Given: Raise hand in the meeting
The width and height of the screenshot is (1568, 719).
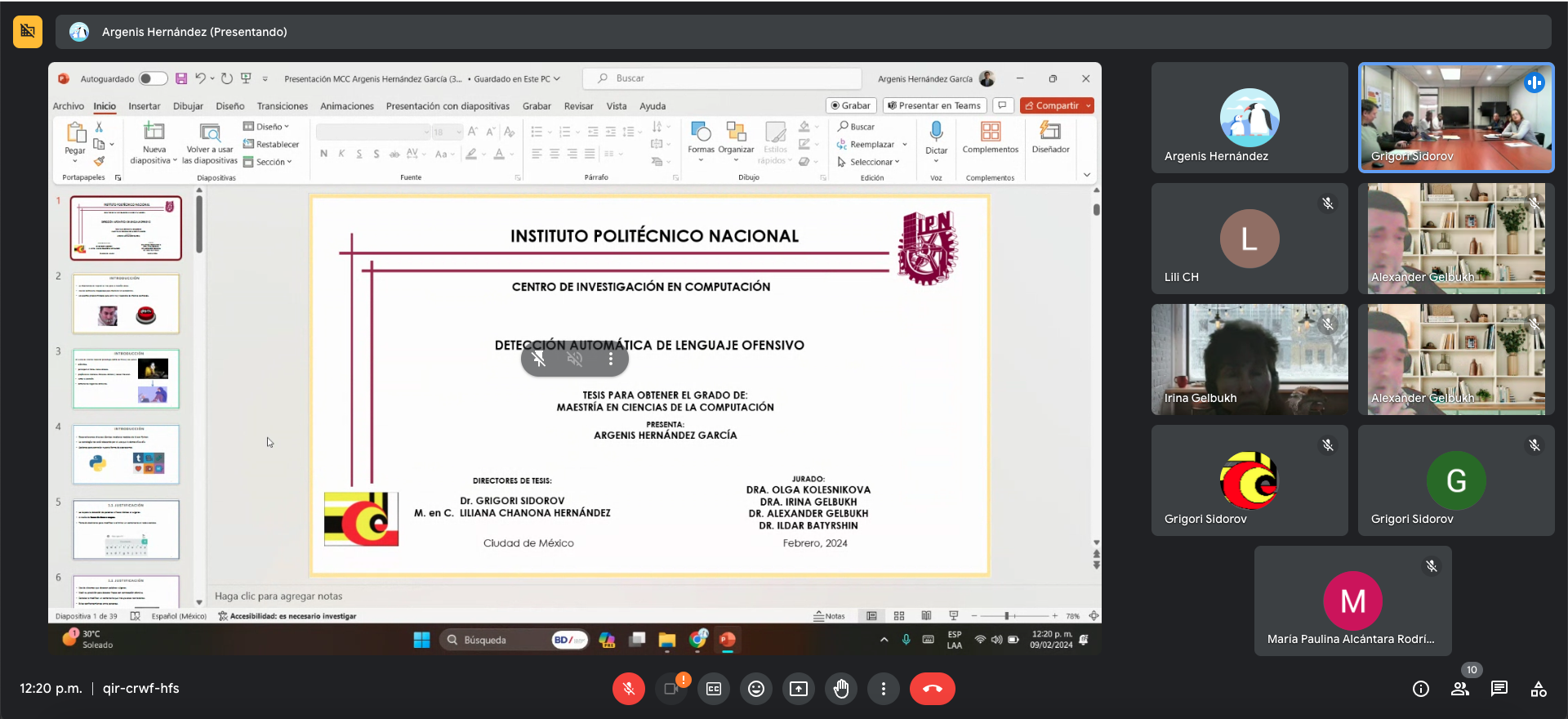Looking at the screenshot, I should [841, 689].
